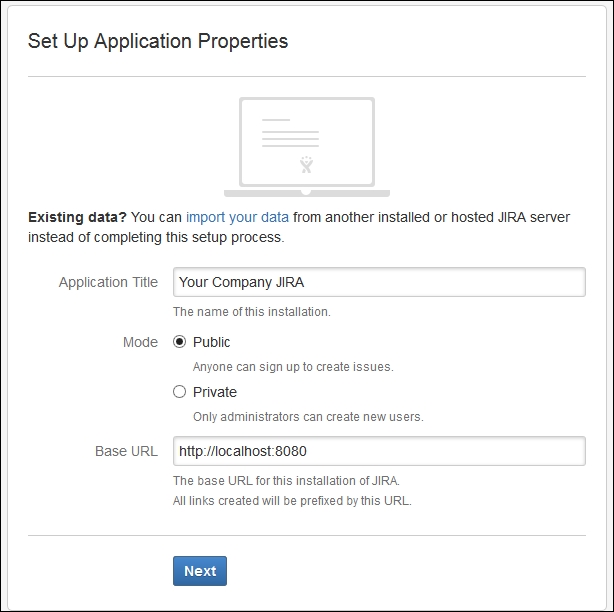
Task: Click the "Set Up Application Properties" heading
Action: pos(158,41)
